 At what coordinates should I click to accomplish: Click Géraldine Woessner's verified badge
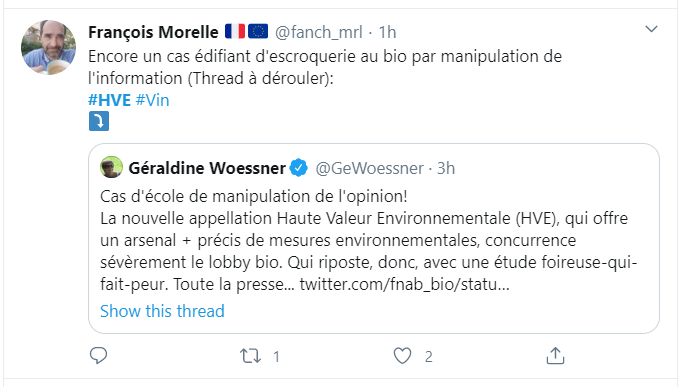click(x=298, y=168)
